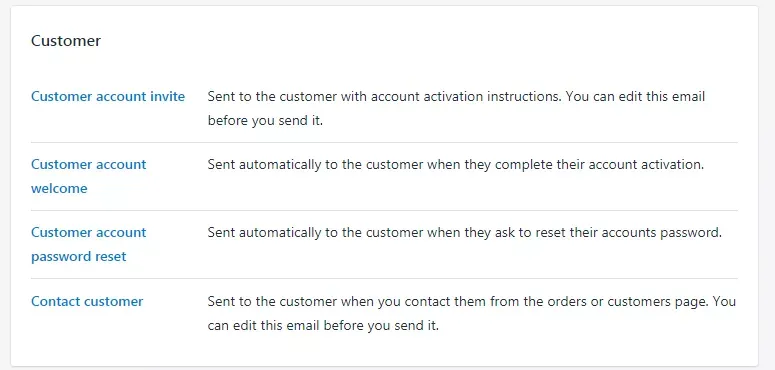Image resolution: width=775 pixels, height=370 pixels.
Task: Click divider below the Customer account welcome row
Action: coord(385,210)
